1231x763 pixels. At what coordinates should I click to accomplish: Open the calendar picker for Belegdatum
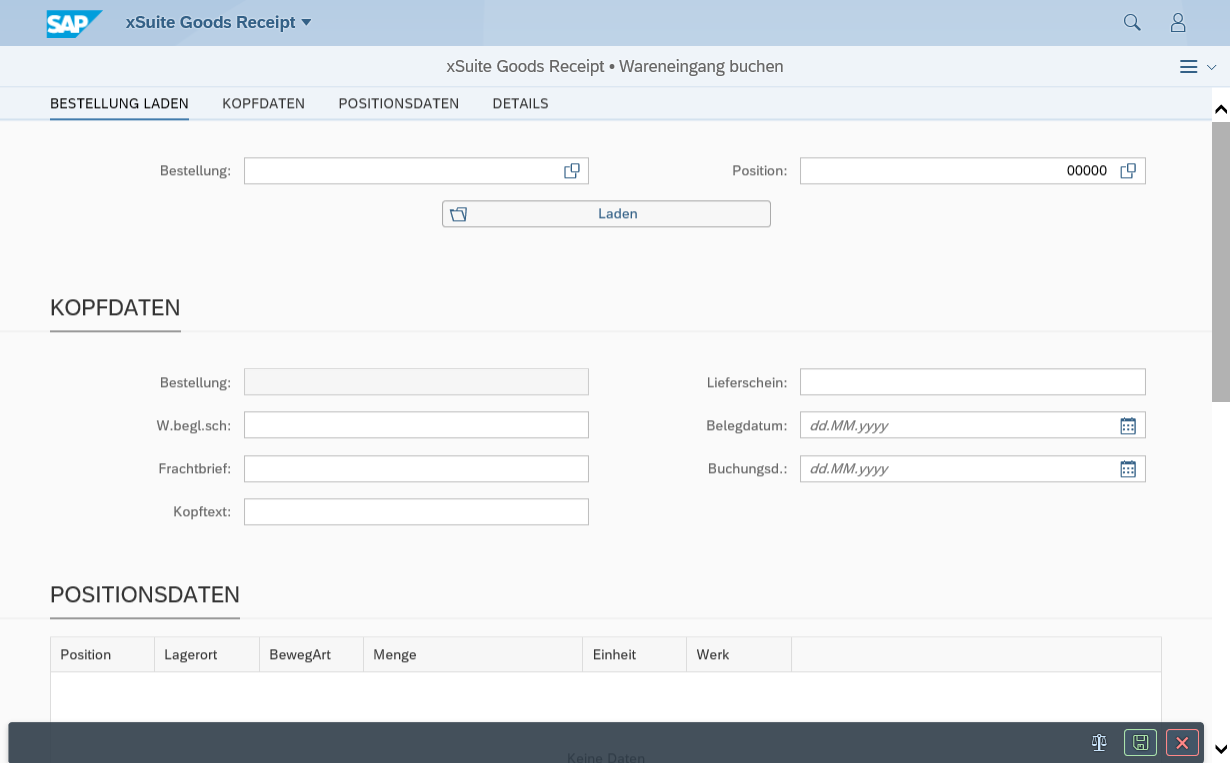pyautogui.click(x=1128, y=424)
